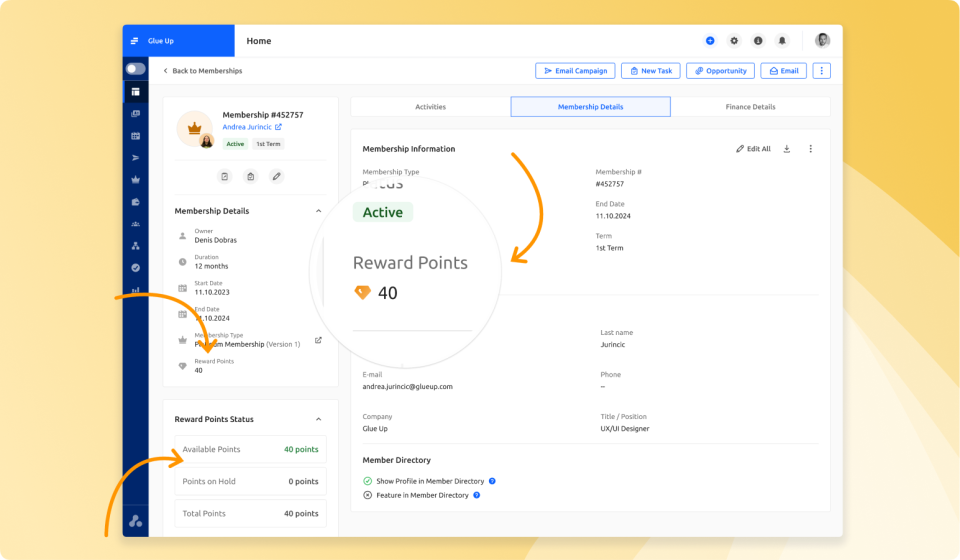
Task: Click the calendar events icon in sidebar
Action: (135, 136)
